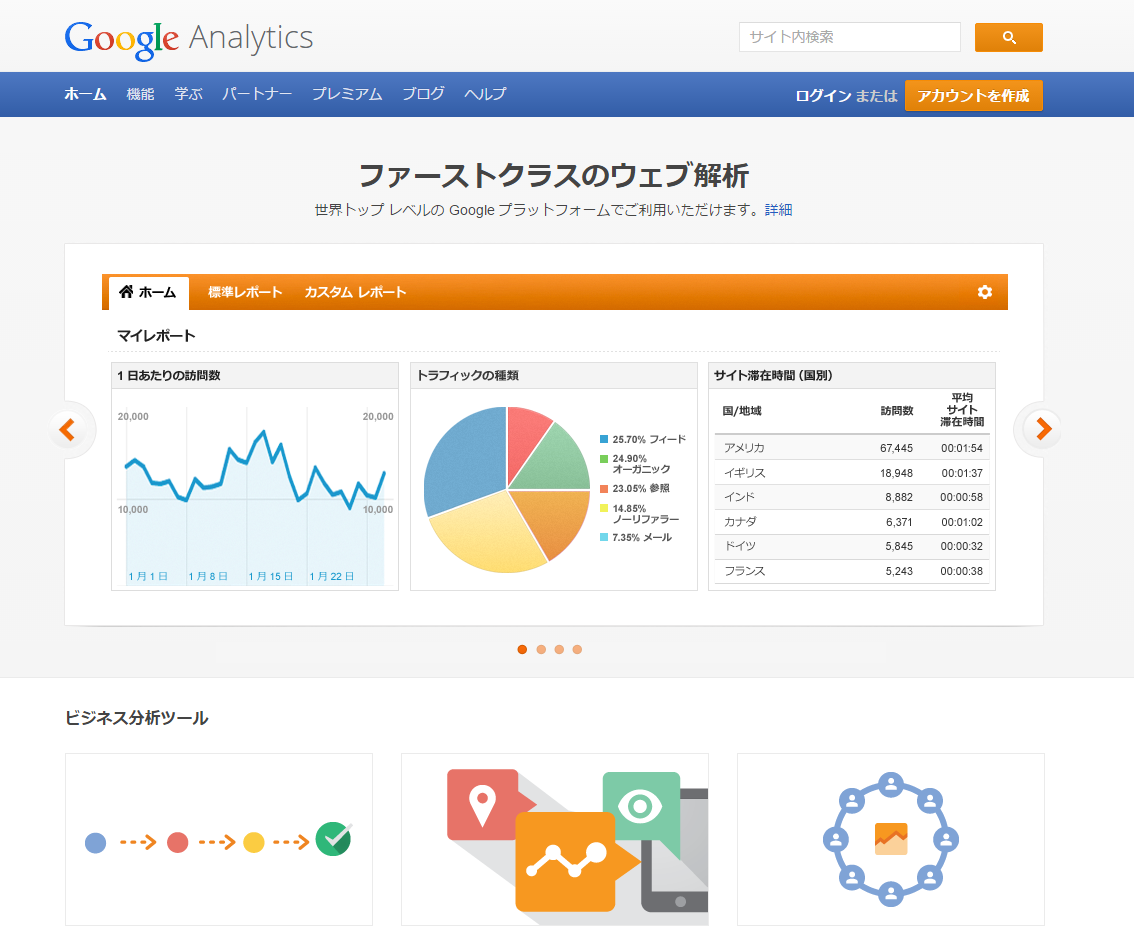
Task: Open the プレミアム navigation item
Action: 347,94
